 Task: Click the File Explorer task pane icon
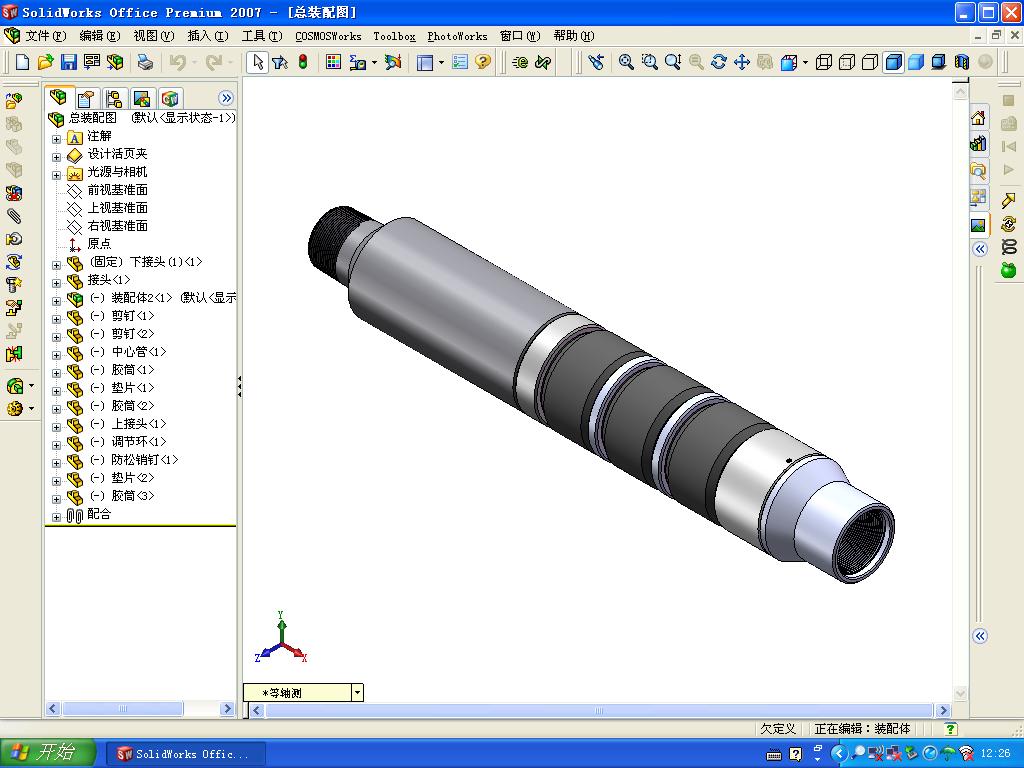(978, 170)
